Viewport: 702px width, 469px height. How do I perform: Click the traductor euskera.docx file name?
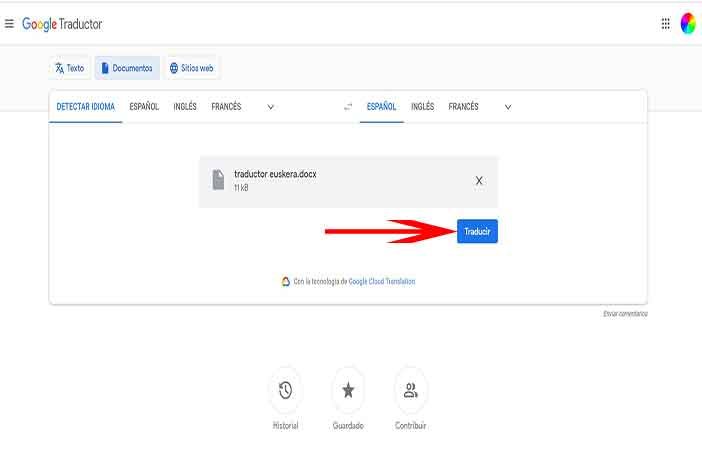coord(275,174)
